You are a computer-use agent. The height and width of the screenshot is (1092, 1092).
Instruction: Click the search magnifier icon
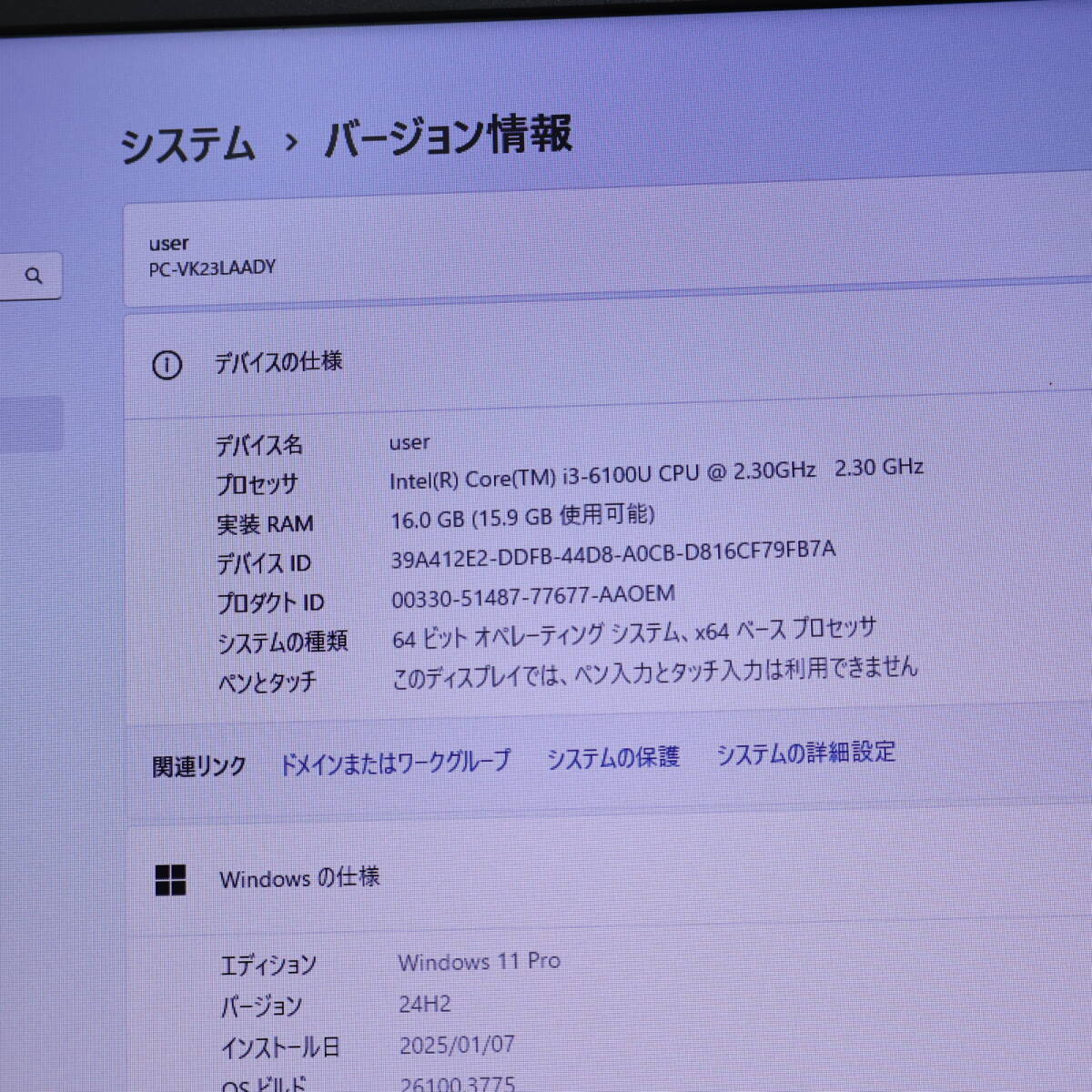[34, 276]
